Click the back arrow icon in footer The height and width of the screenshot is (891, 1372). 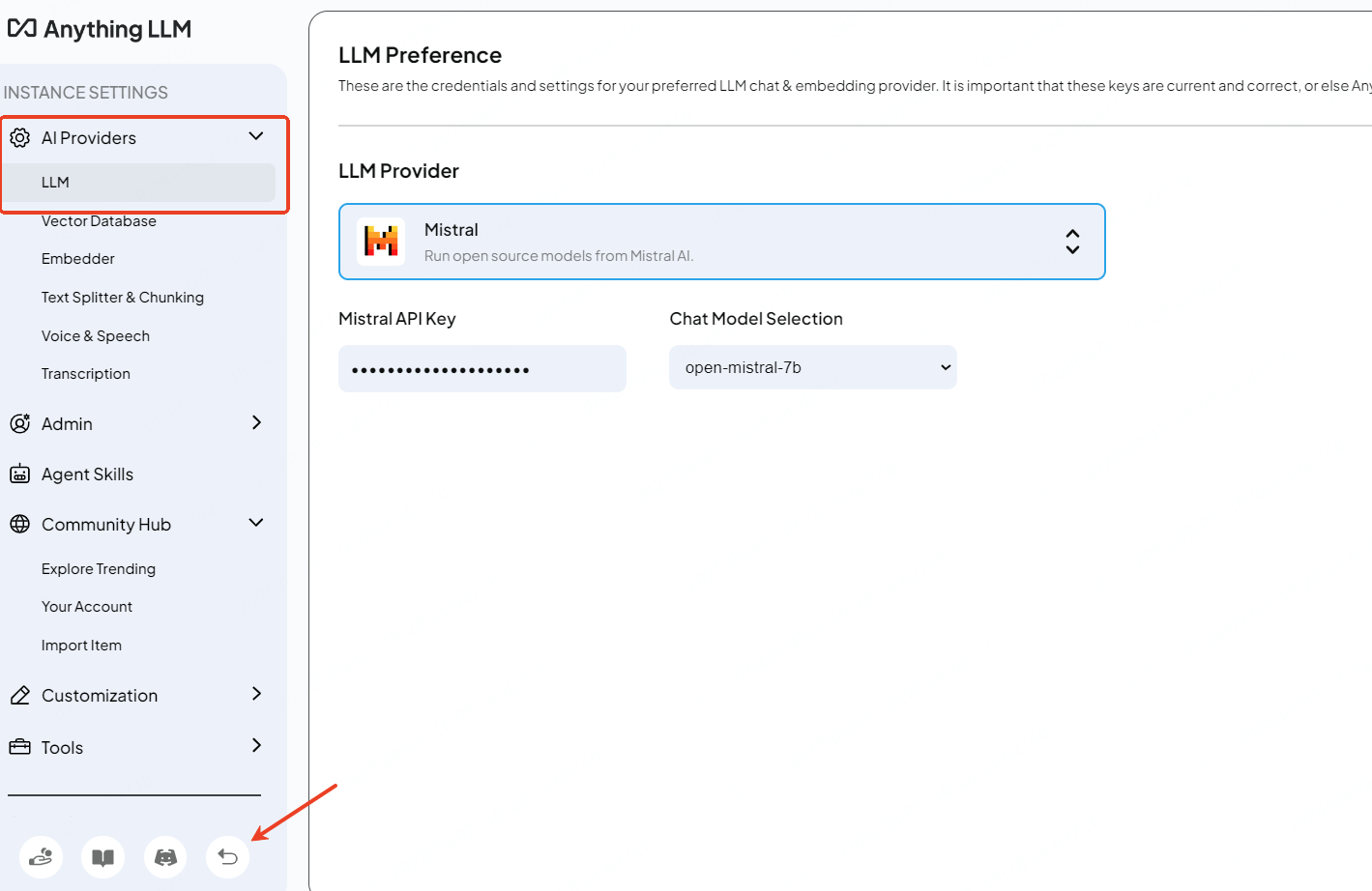coord(228,857)
